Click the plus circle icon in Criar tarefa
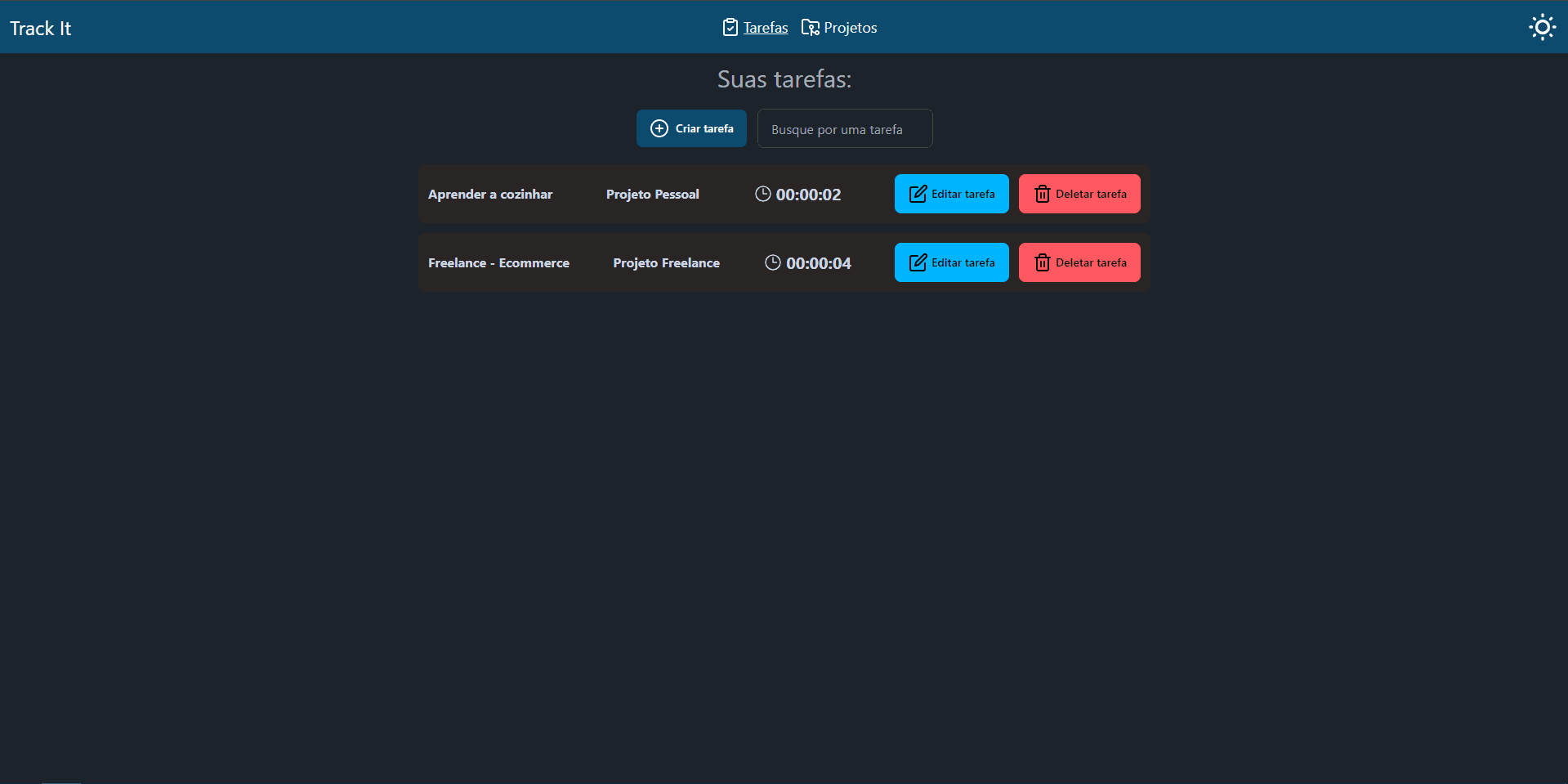1568x784 pixels. 659,128
